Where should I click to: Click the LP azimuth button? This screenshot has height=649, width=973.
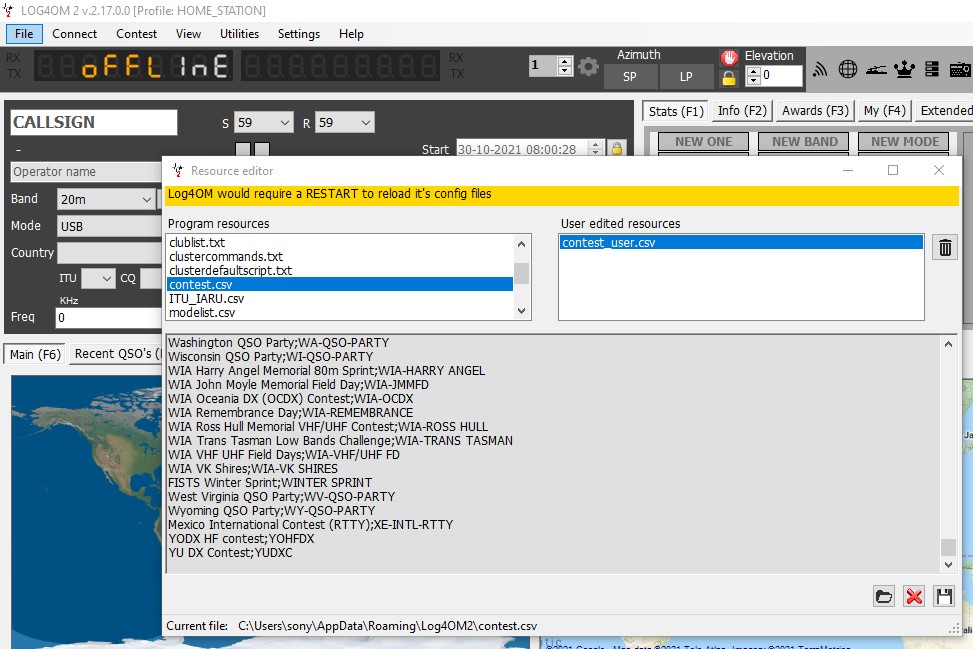pyautogui.click(x=686, y=76)
